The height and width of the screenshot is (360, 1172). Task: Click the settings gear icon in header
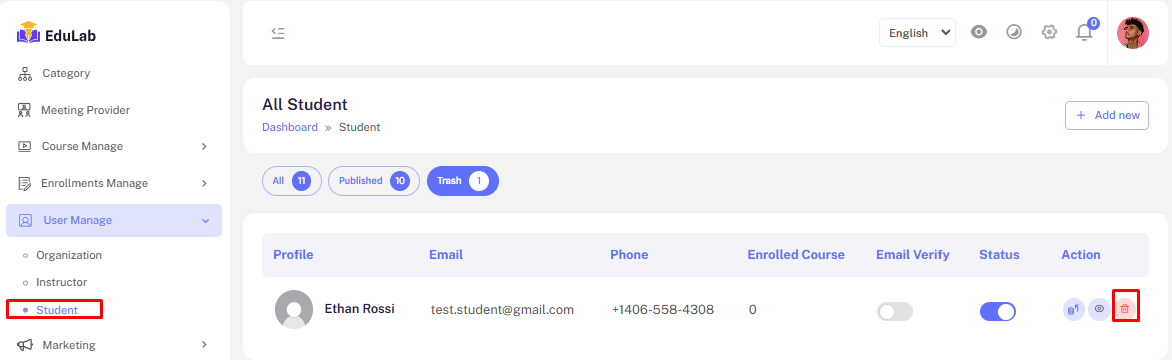pos(1049,32)
